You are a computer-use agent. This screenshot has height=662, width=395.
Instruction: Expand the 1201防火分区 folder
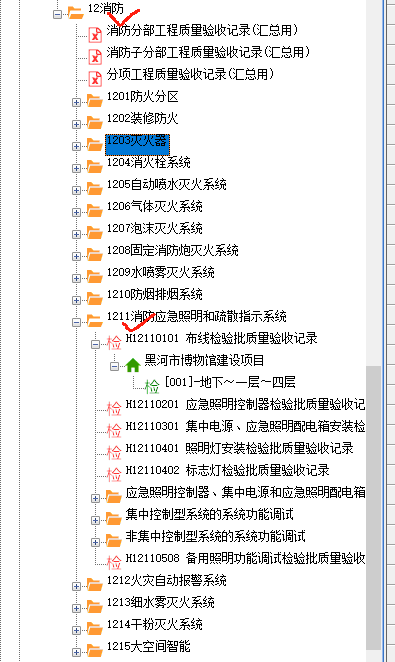coord(76,102)
